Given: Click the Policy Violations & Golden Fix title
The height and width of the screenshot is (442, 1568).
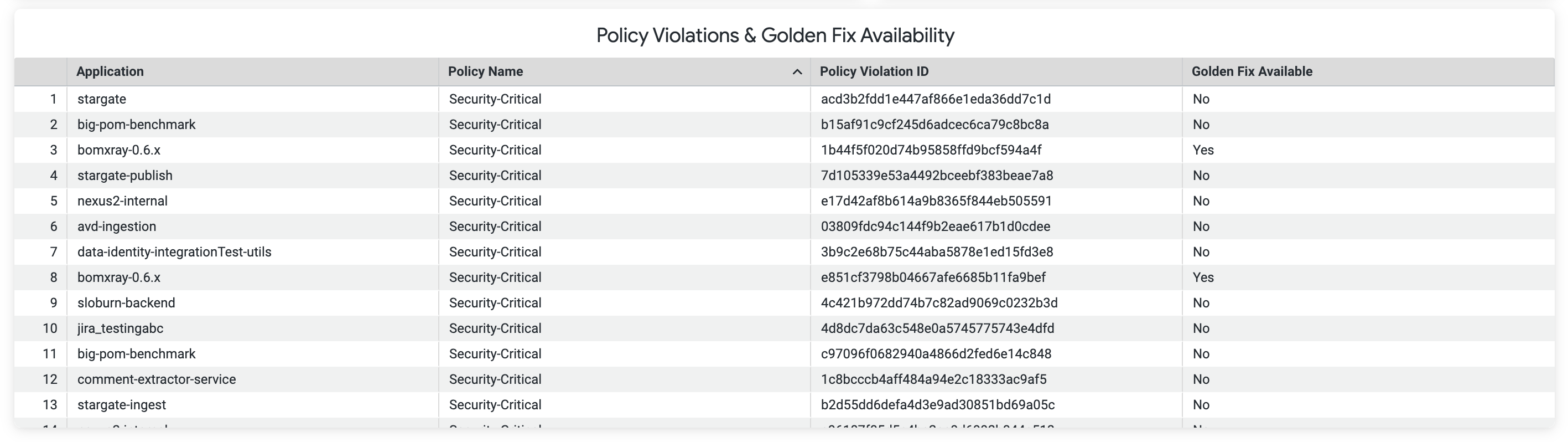Looking at the screenshot, I should tap(775, 35).
